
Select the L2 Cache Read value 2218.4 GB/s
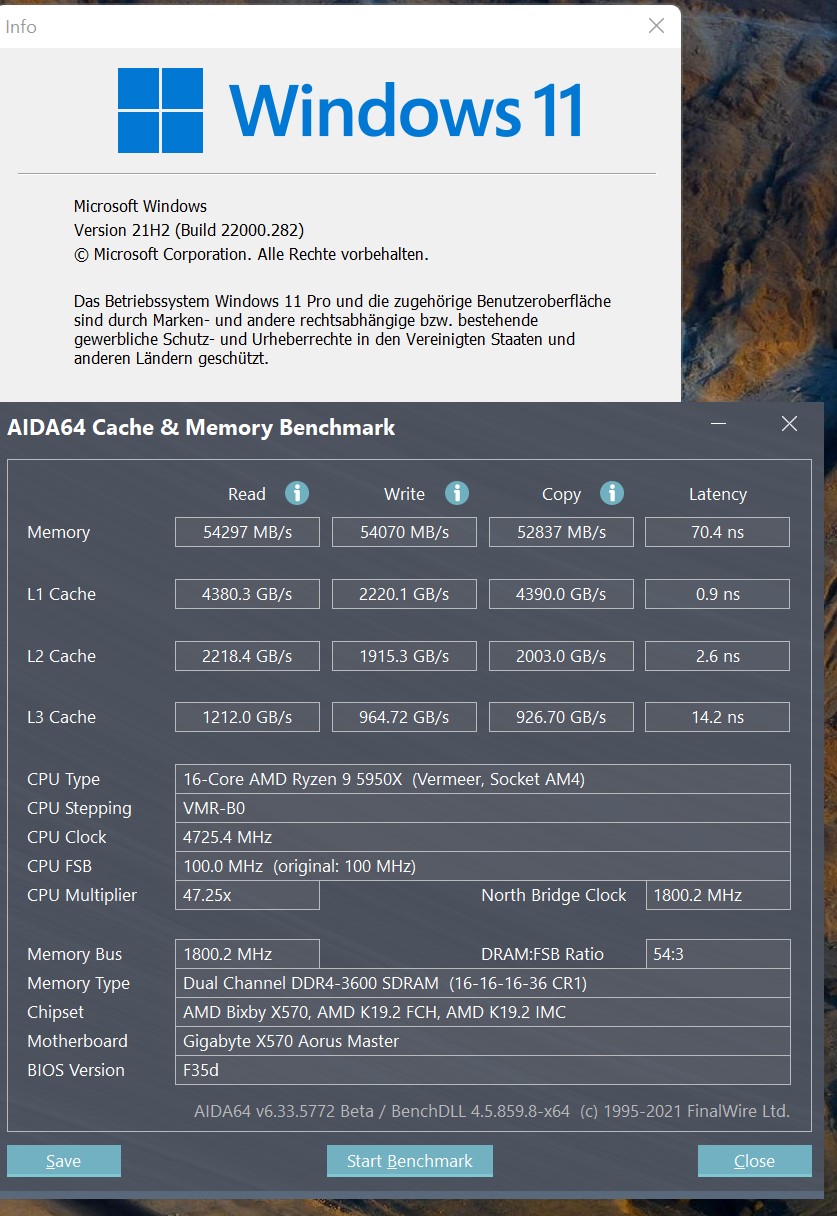click(x=247, y=656)
